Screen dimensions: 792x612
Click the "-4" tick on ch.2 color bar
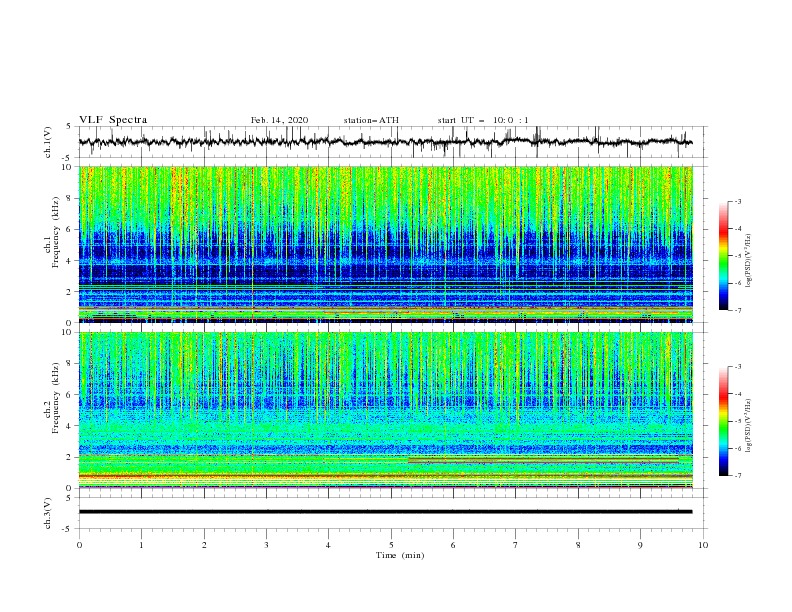tap(737, 394)
